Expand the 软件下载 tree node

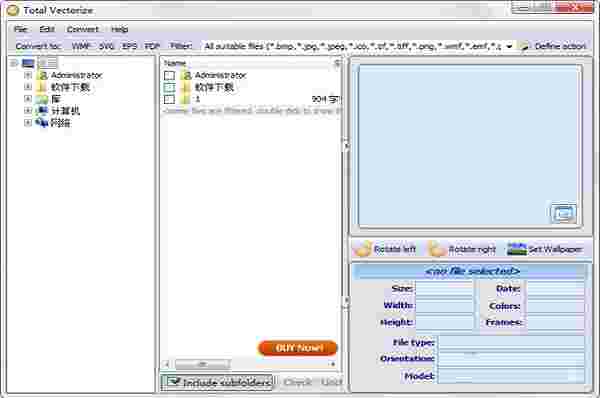point(28,87)
